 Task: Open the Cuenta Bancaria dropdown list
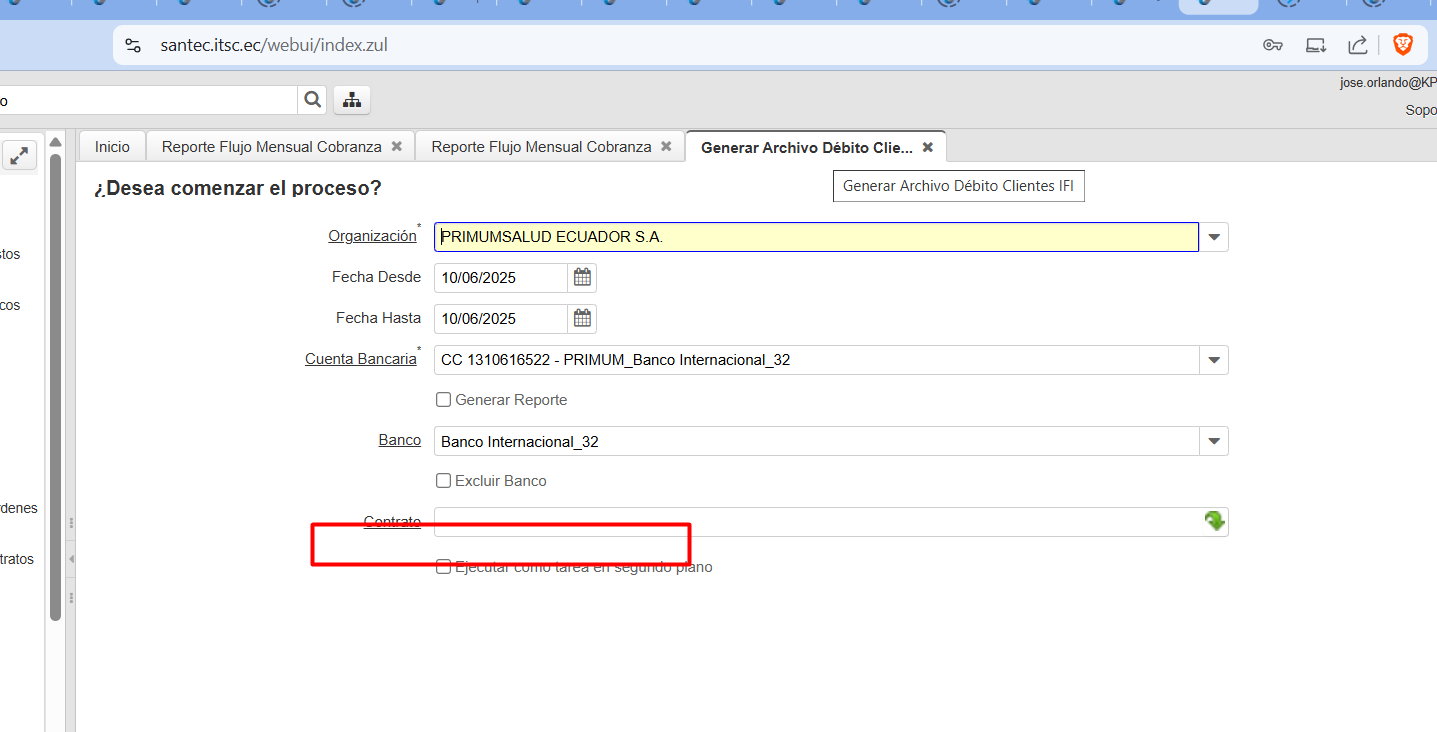point(1214,360)
